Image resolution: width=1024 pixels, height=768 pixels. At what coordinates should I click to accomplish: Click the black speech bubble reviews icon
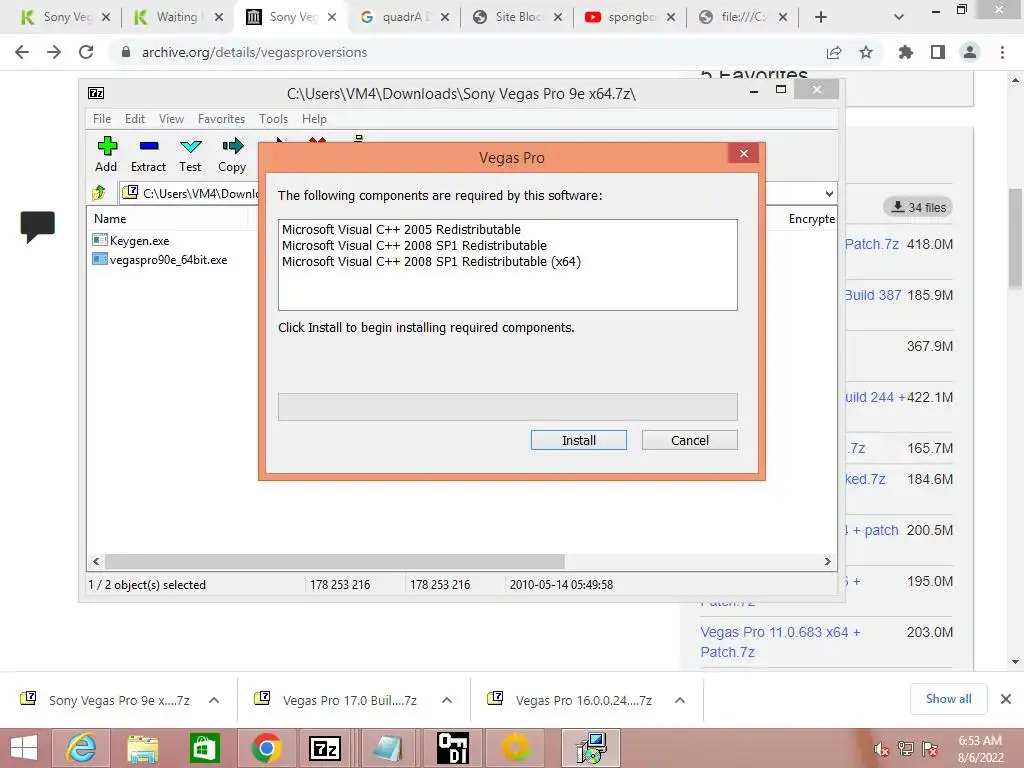pos(37,227)
